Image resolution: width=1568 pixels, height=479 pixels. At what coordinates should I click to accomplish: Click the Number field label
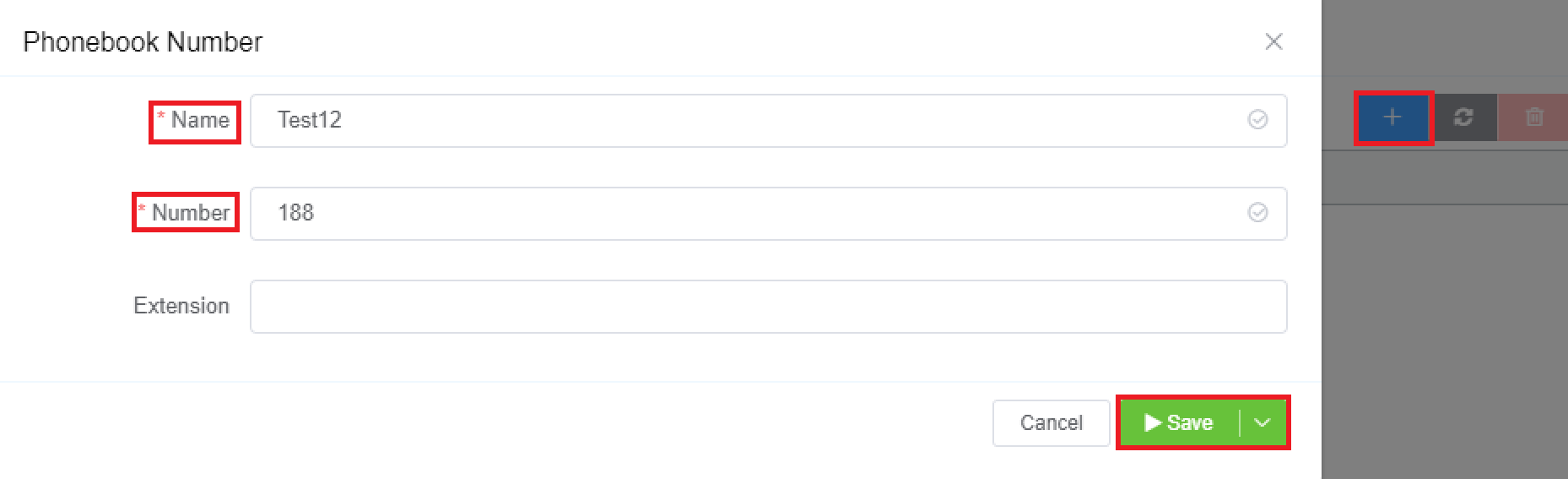(x=191, y=213)
